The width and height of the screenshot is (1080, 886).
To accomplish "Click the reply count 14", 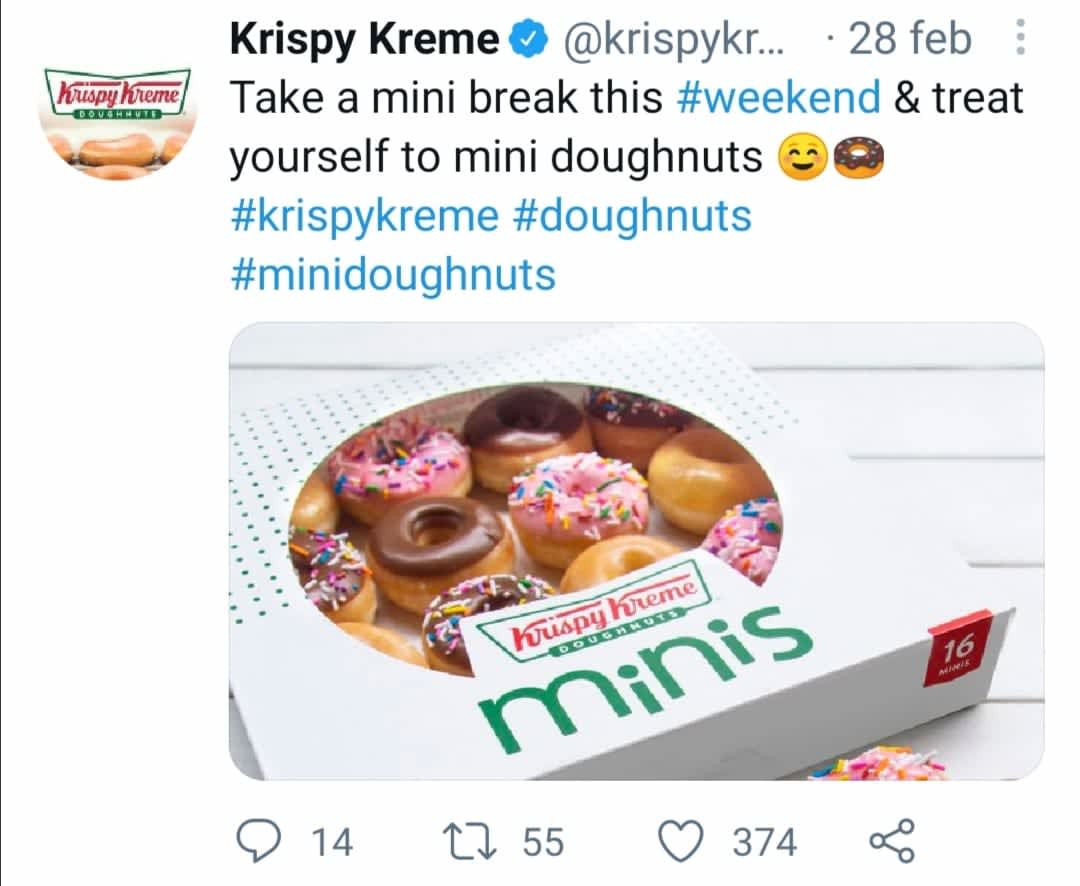I will [x=332, y=841].
